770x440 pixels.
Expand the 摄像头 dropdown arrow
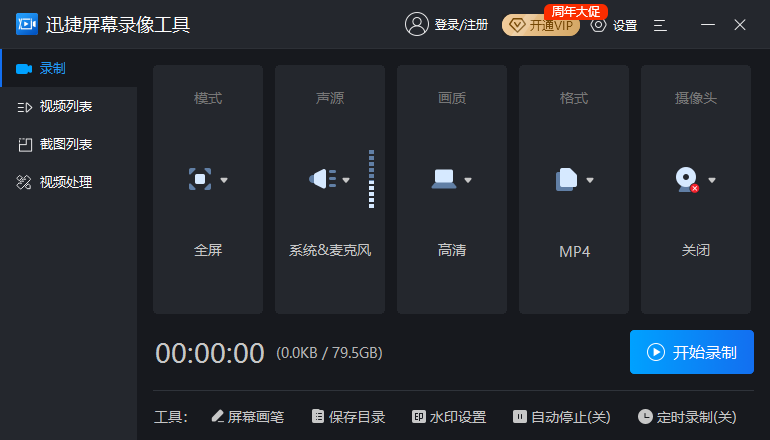(712, 180)
